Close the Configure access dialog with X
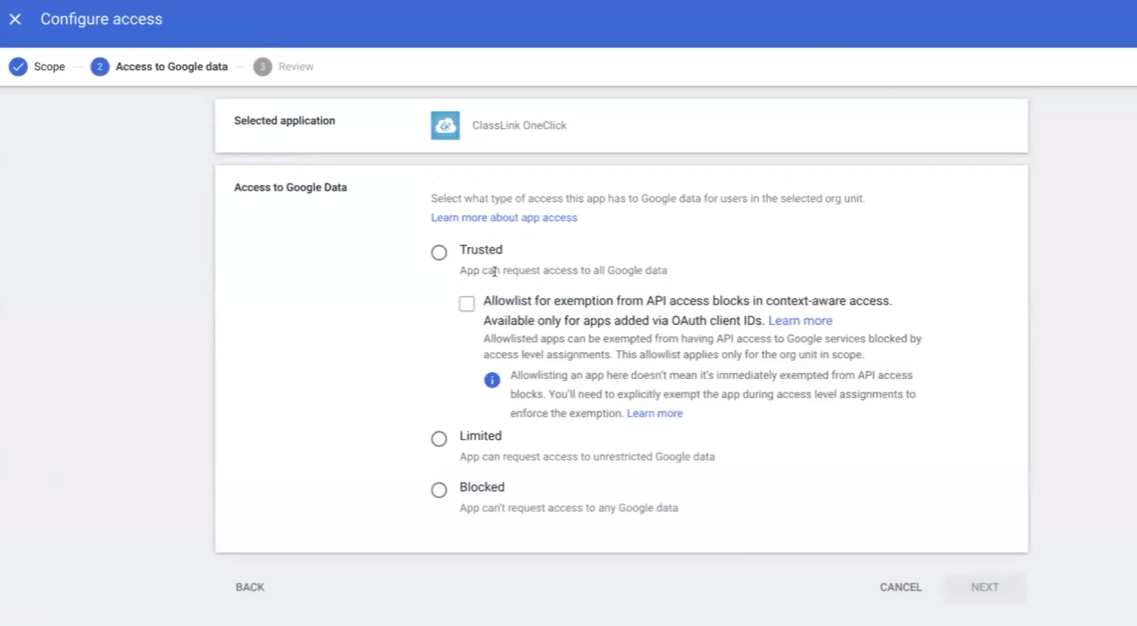 point(15,19)
